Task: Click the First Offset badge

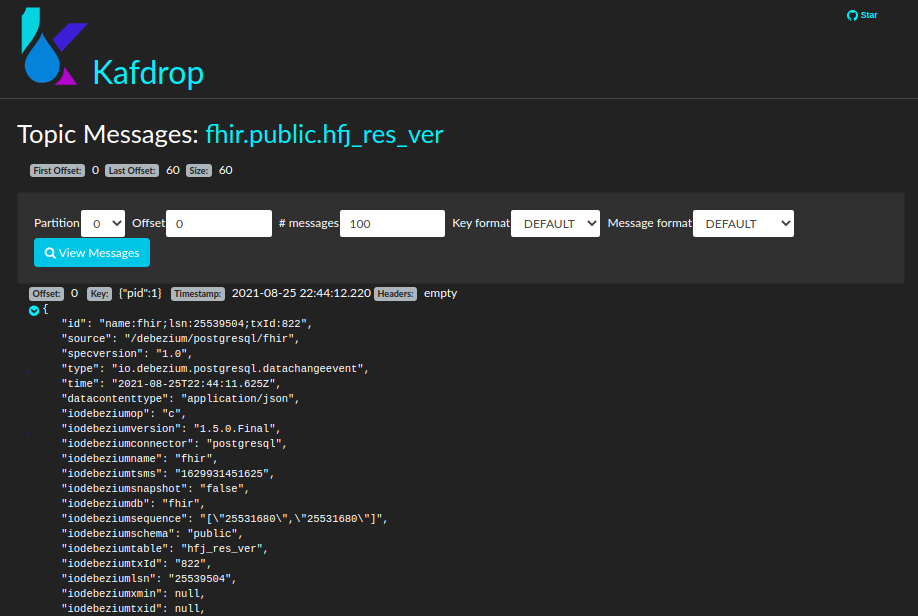Action: pyautogui.click(x=57, y=170)
